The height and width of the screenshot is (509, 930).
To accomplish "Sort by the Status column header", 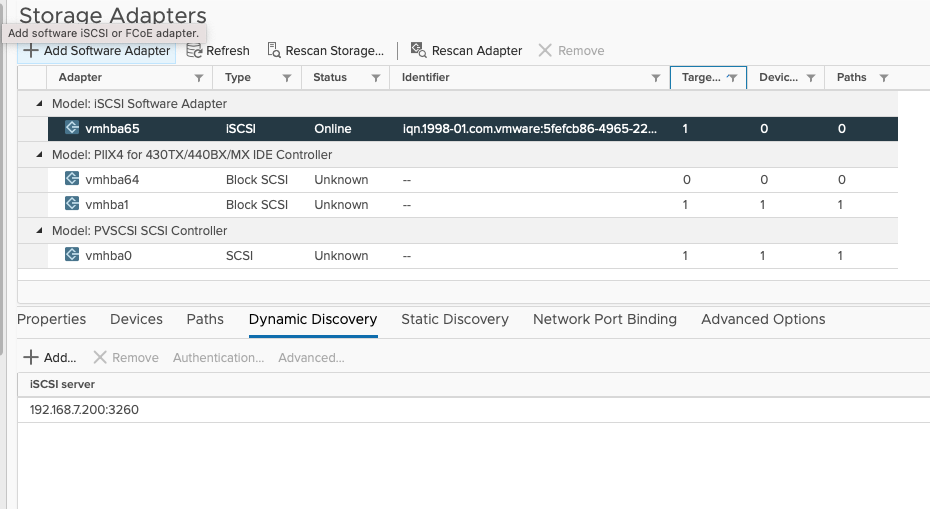I will [330, 78].
